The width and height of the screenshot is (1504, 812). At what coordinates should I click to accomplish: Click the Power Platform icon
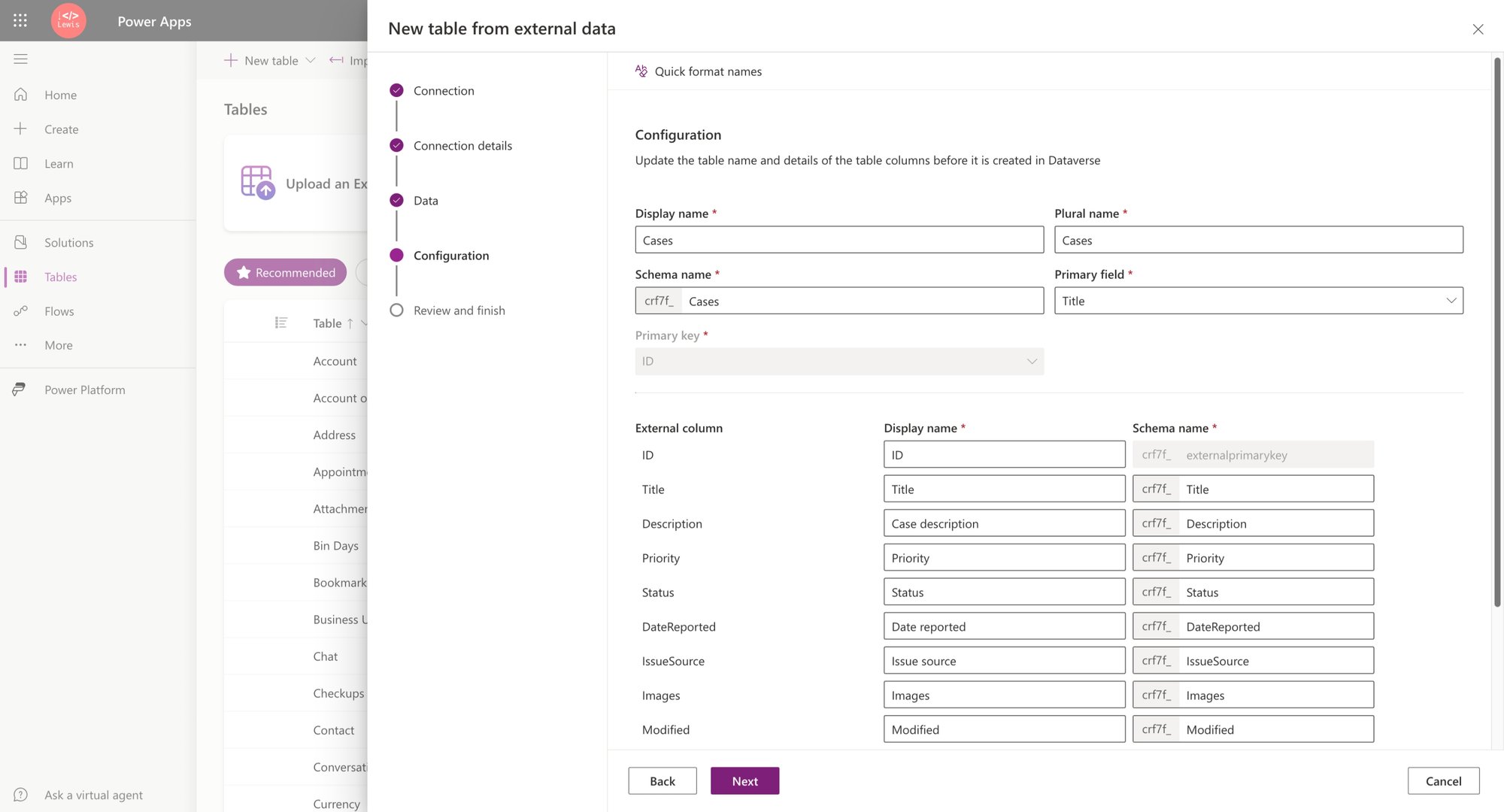[20, 389]
